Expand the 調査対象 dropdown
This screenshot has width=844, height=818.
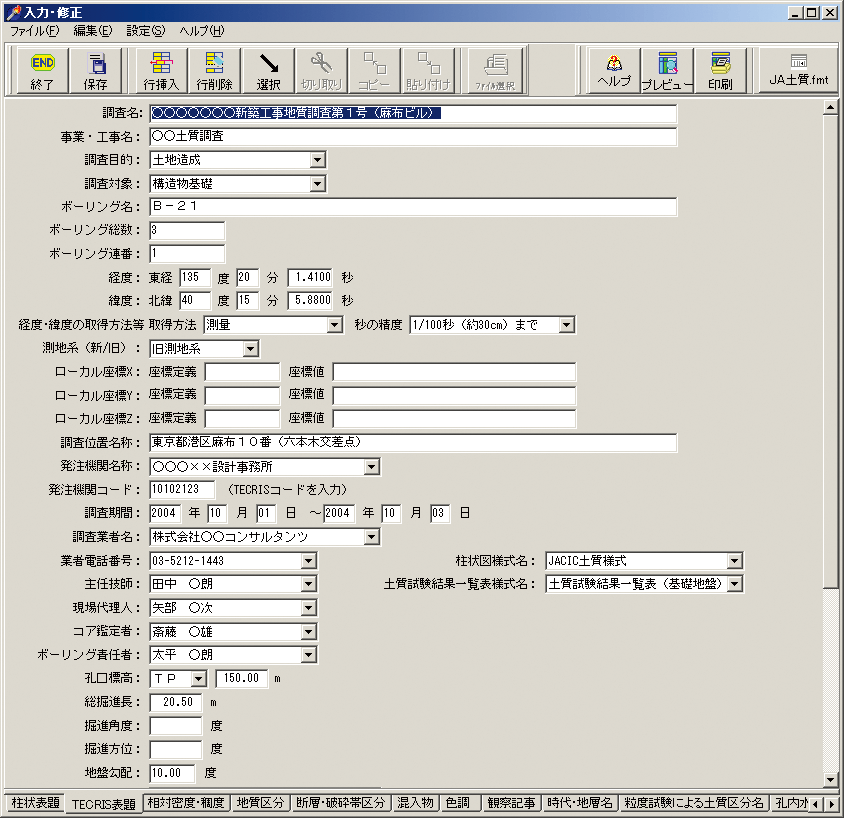tap(318, 184)
